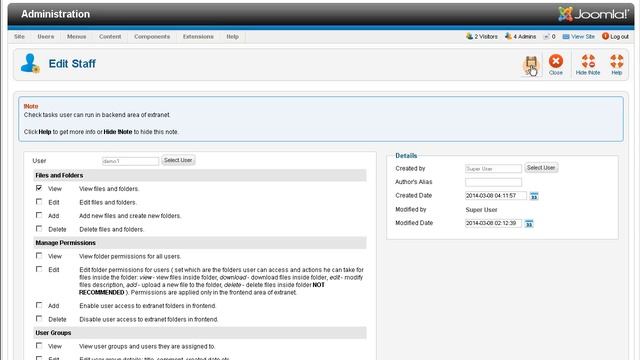Click Select User button beside User field

coord(178,160)
